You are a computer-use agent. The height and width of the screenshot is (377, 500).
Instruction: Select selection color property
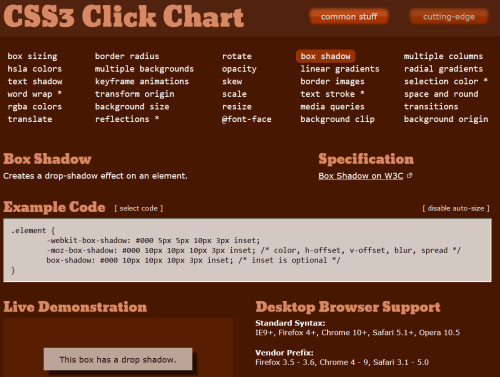coord(446,81)
